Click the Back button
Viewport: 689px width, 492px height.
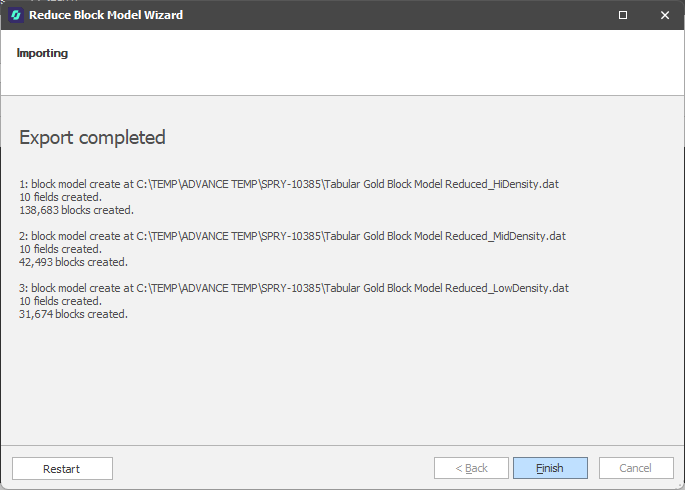pyautogui.click(x=471, y=468)
